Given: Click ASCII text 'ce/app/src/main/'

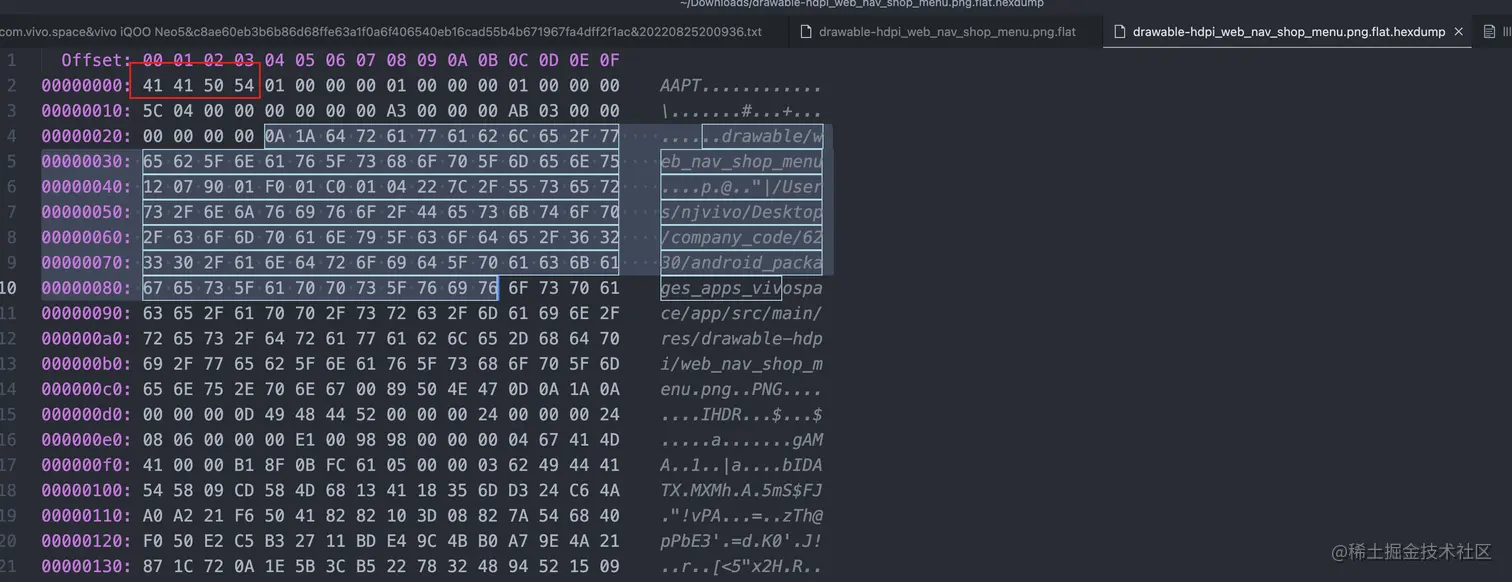Looking at the screenshot, I should point(741,313).
